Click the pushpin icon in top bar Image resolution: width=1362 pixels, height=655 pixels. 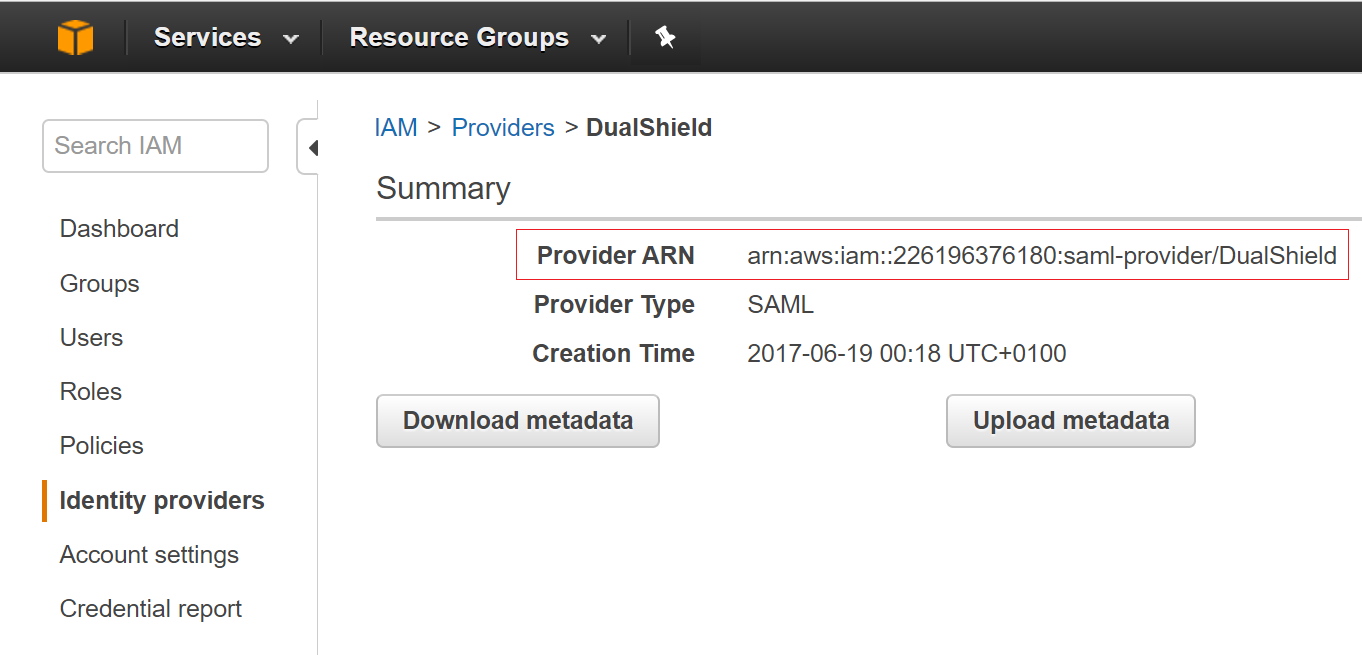(x=665, y=38)
